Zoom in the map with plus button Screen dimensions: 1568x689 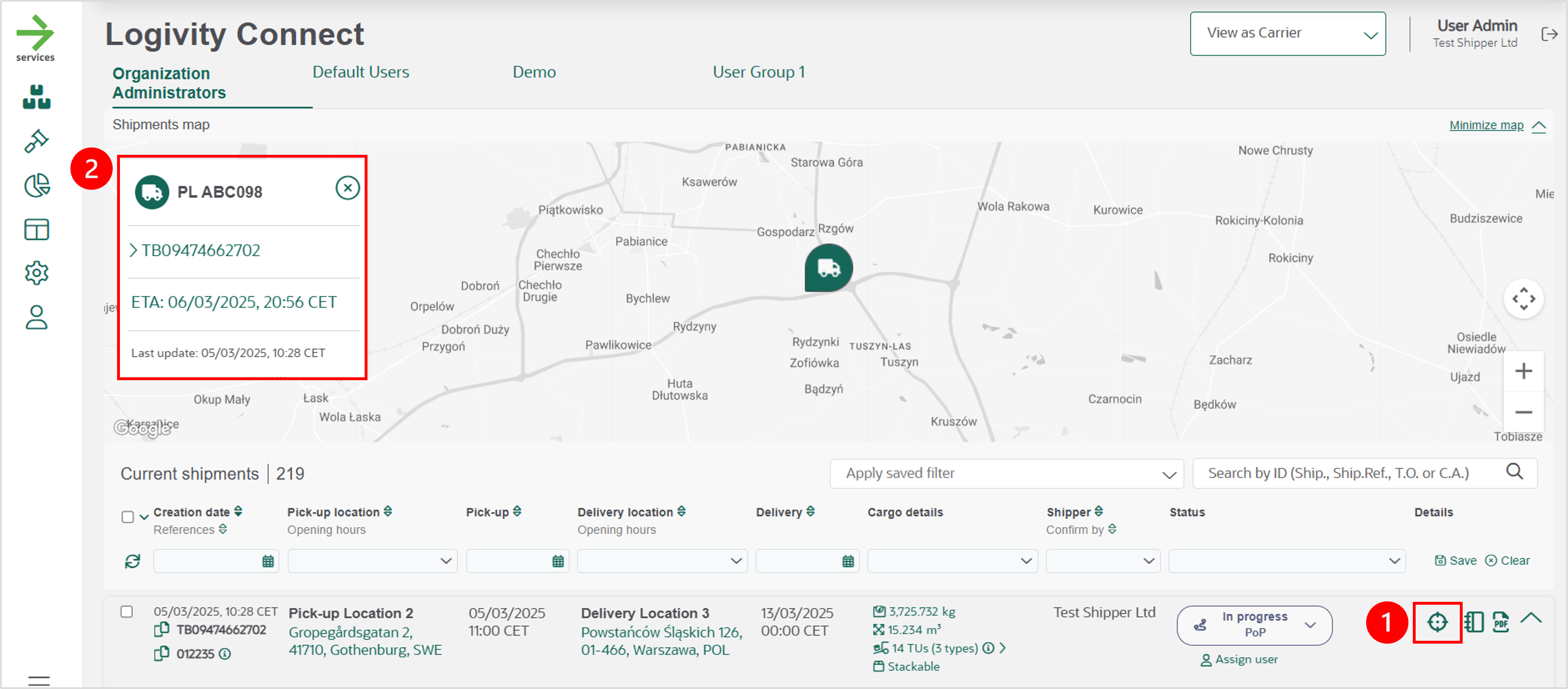click(x=1523, y=371)
